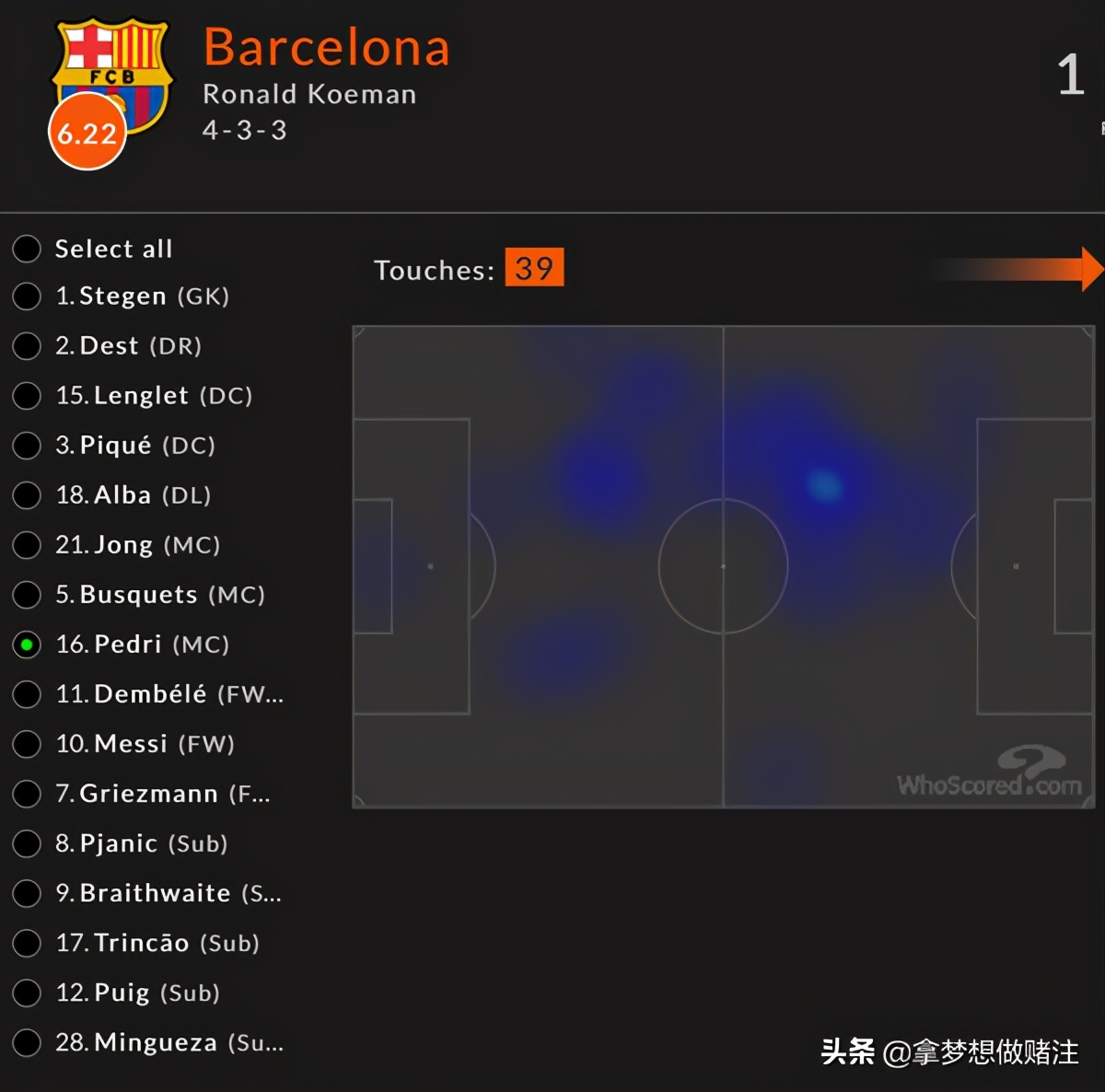The image size is (1105, 1092).
Task: Select the Messi (FW) radio button
Action: (x=27, y=744)
